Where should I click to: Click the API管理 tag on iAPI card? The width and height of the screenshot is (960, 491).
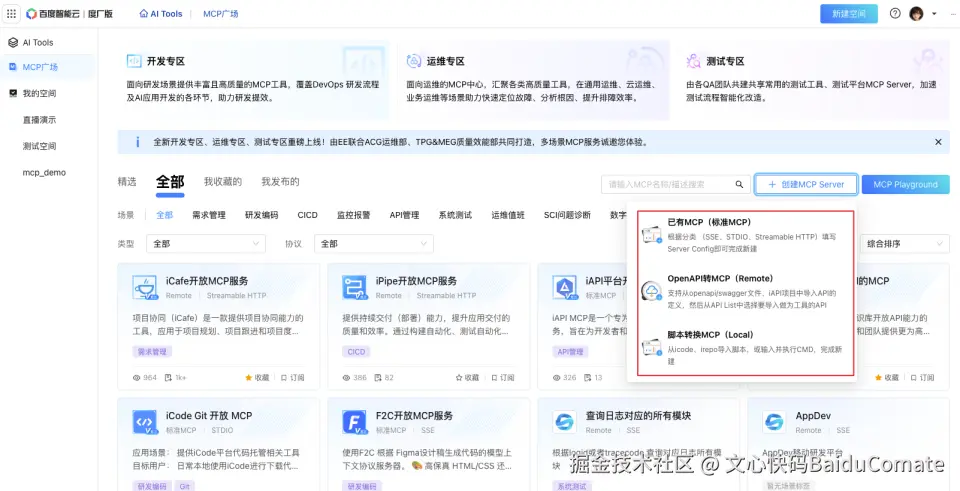pyautogui.click(x=570, y=352)
